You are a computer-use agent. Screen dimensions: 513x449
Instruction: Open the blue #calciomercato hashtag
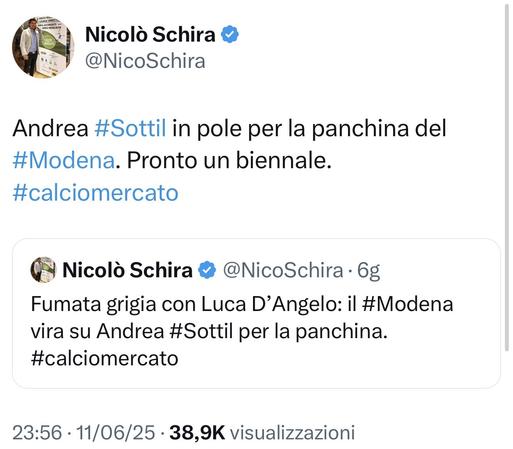[95, 193]
